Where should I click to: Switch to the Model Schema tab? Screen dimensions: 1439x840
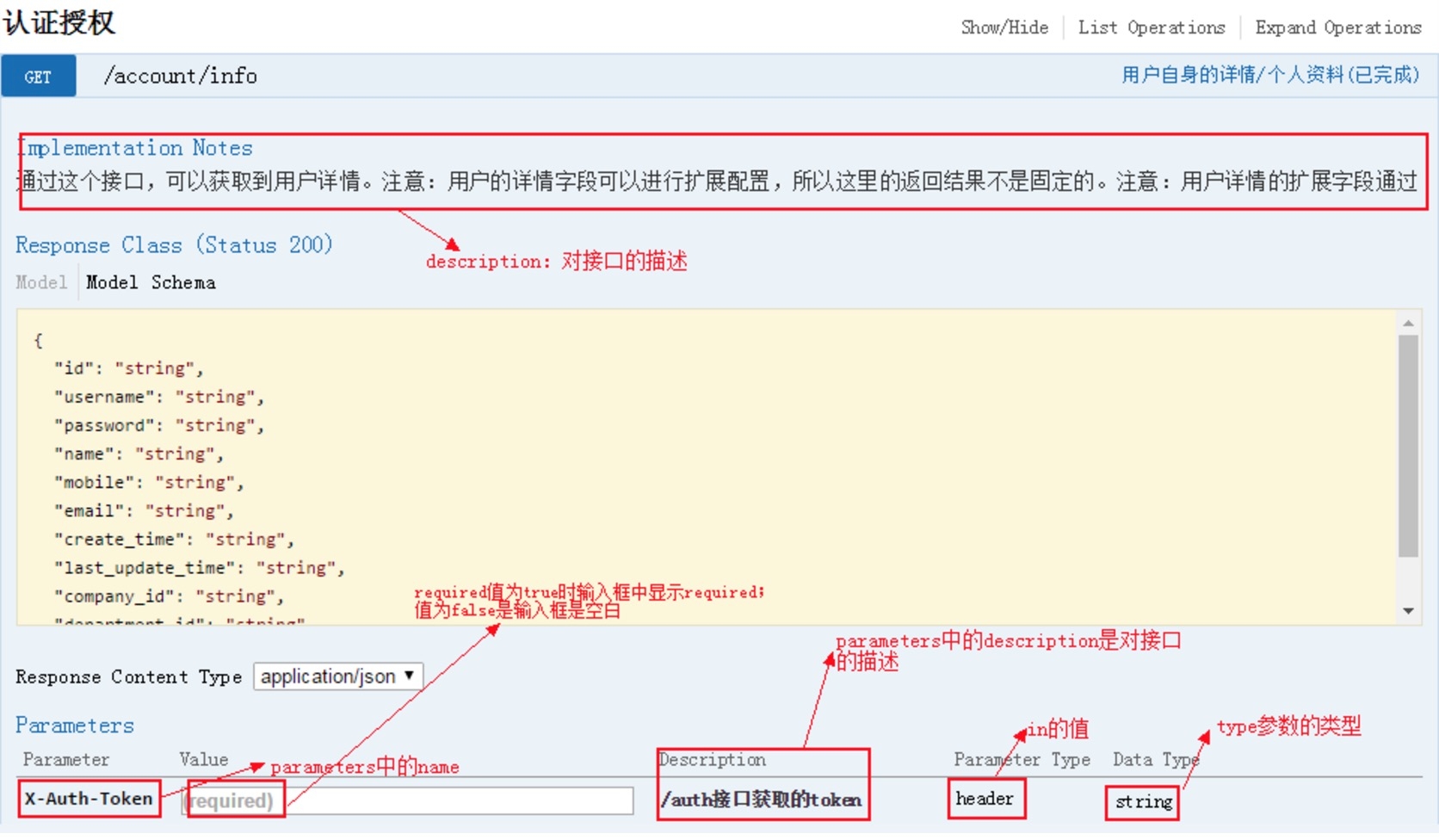[x=151, y=282]
